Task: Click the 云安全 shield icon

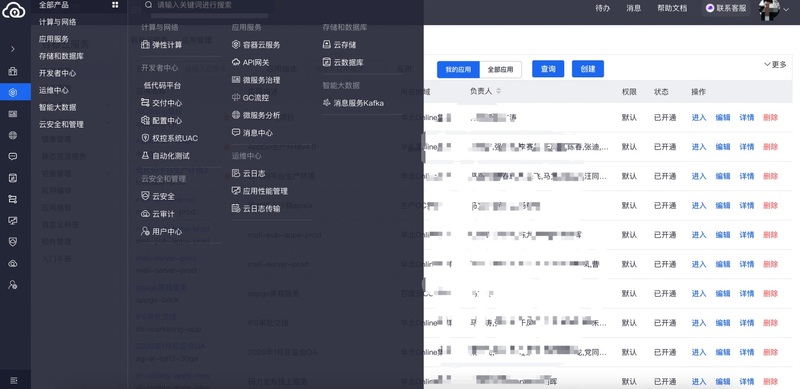Action: (145, 196)
